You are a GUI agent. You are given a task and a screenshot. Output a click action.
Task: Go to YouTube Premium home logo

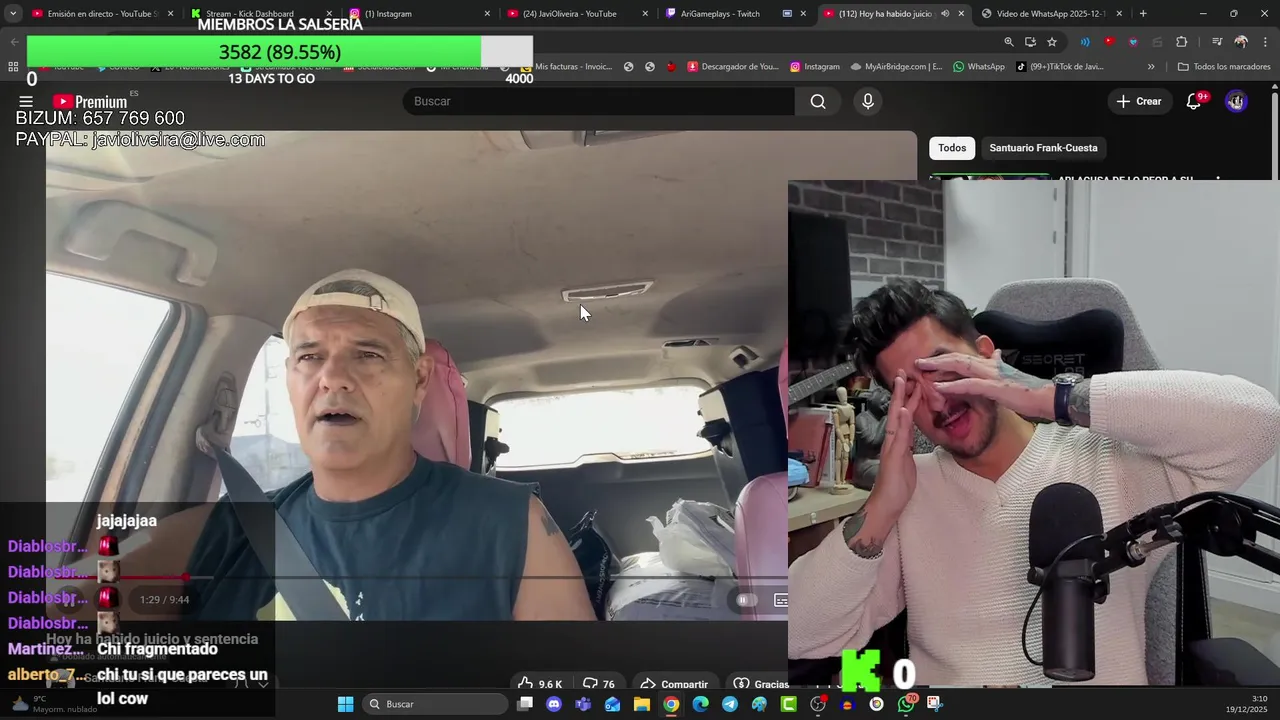pyautogui.click(x=90, y=102)
